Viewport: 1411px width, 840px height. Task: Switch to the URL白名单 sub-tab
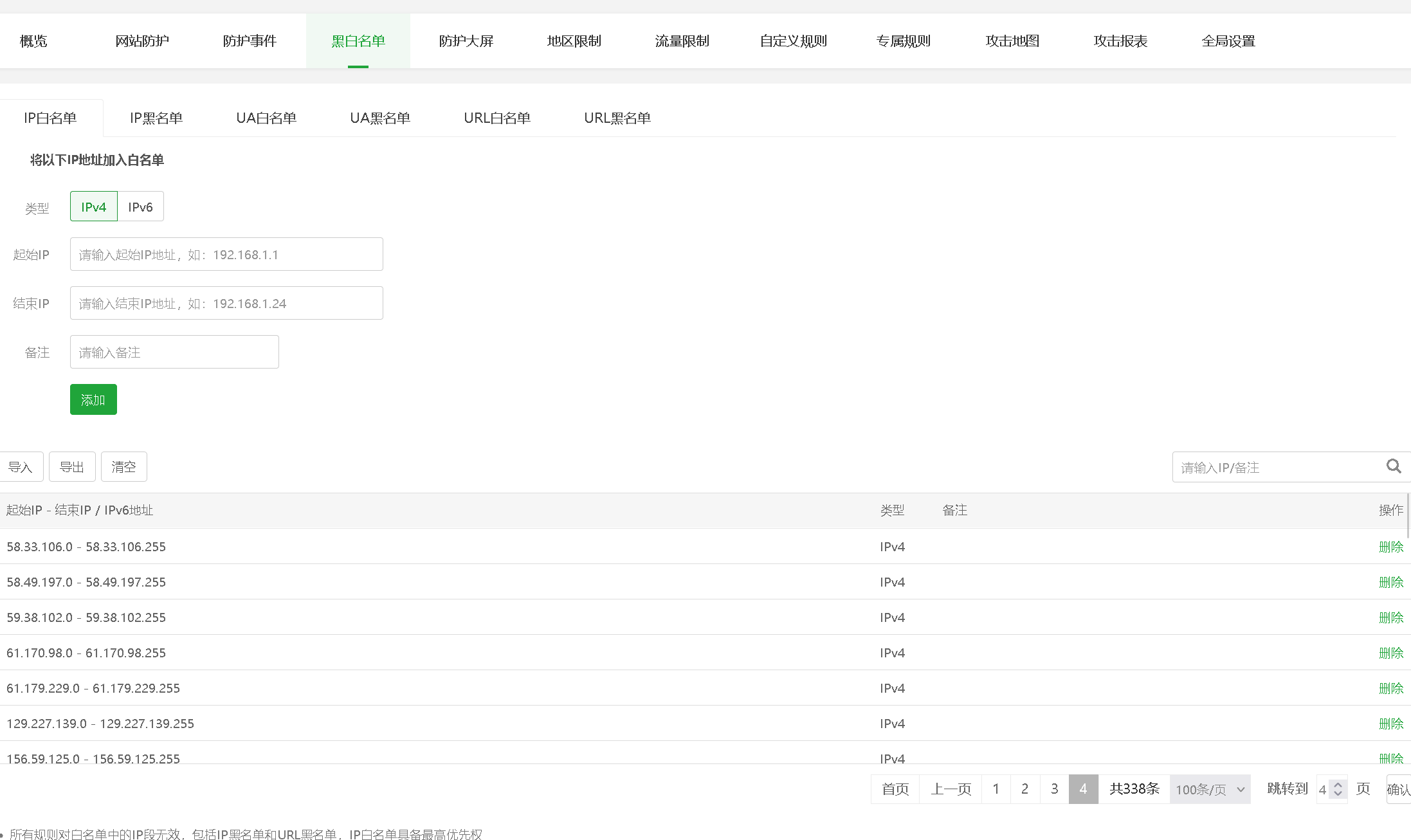(x=497, y=118)
